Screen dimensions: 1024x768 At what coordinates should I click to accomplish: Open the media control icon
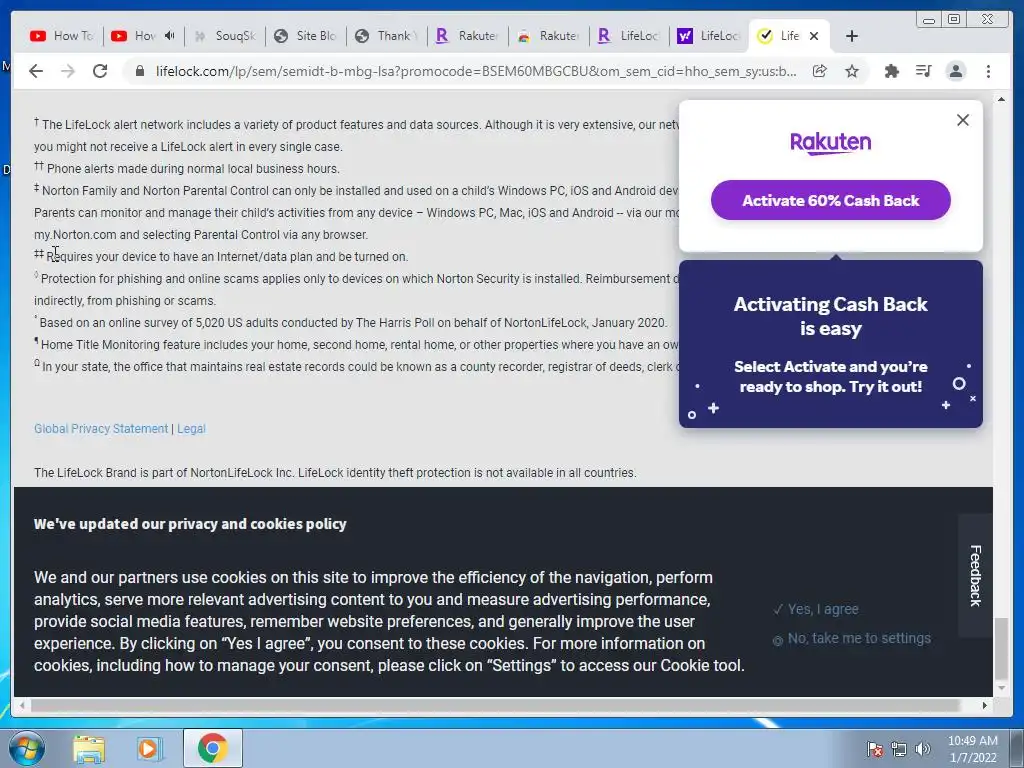click(x=923, y=71)
